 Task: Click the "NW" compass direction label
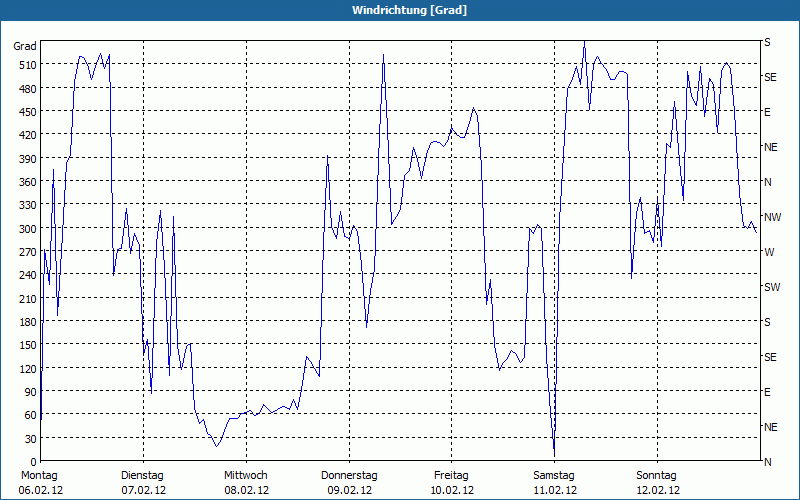tap(772, 217)
